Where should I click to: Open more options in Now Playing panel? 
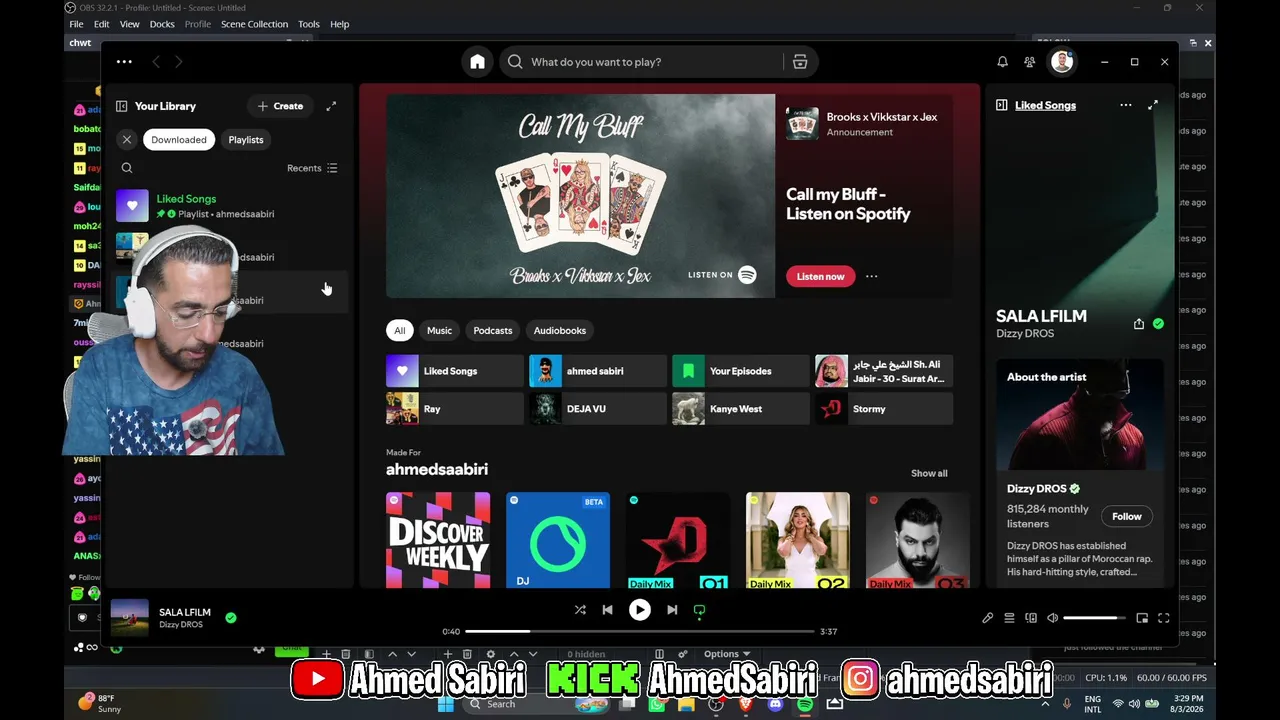pyautogui.click(x=1126, y=105)
